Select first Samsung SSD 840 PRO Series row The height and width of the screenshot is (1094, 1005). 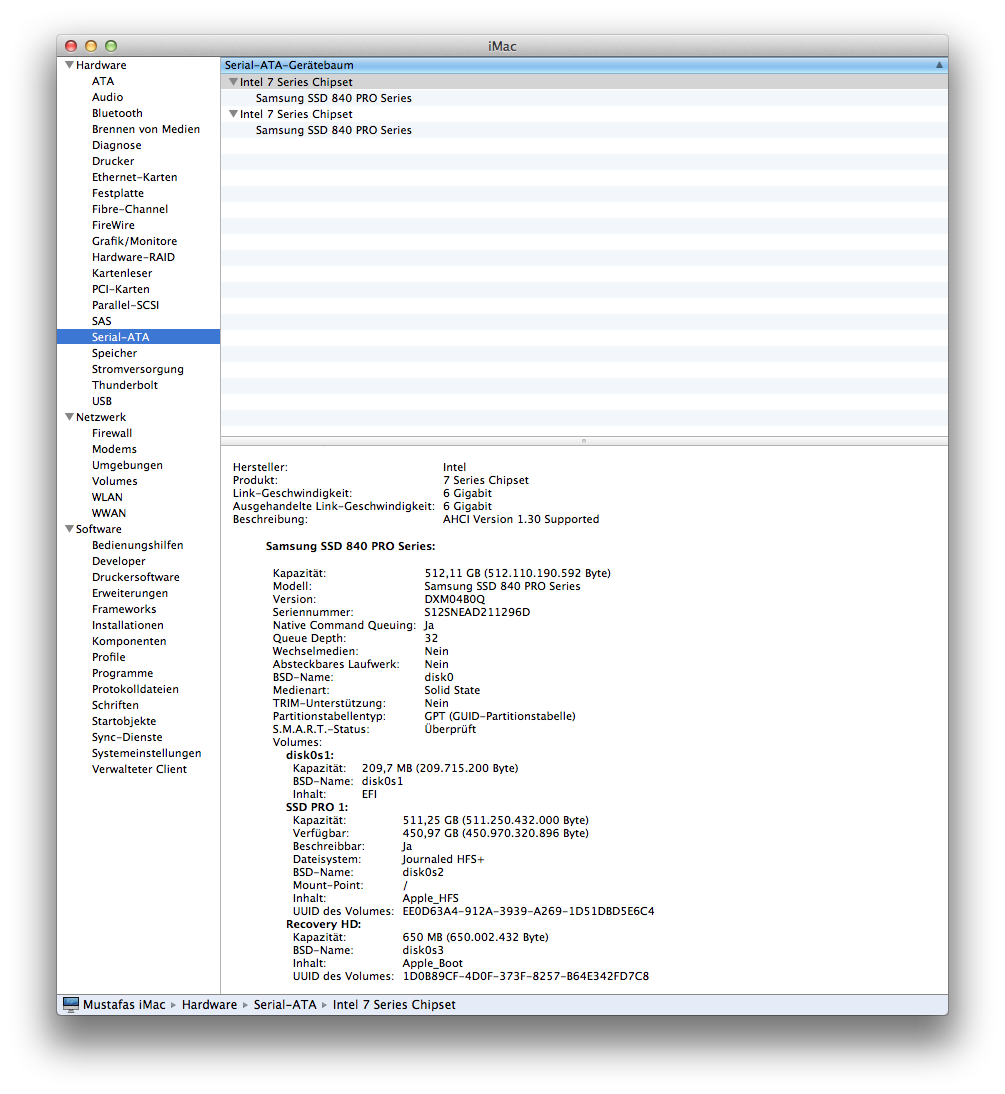pos(584,98)
